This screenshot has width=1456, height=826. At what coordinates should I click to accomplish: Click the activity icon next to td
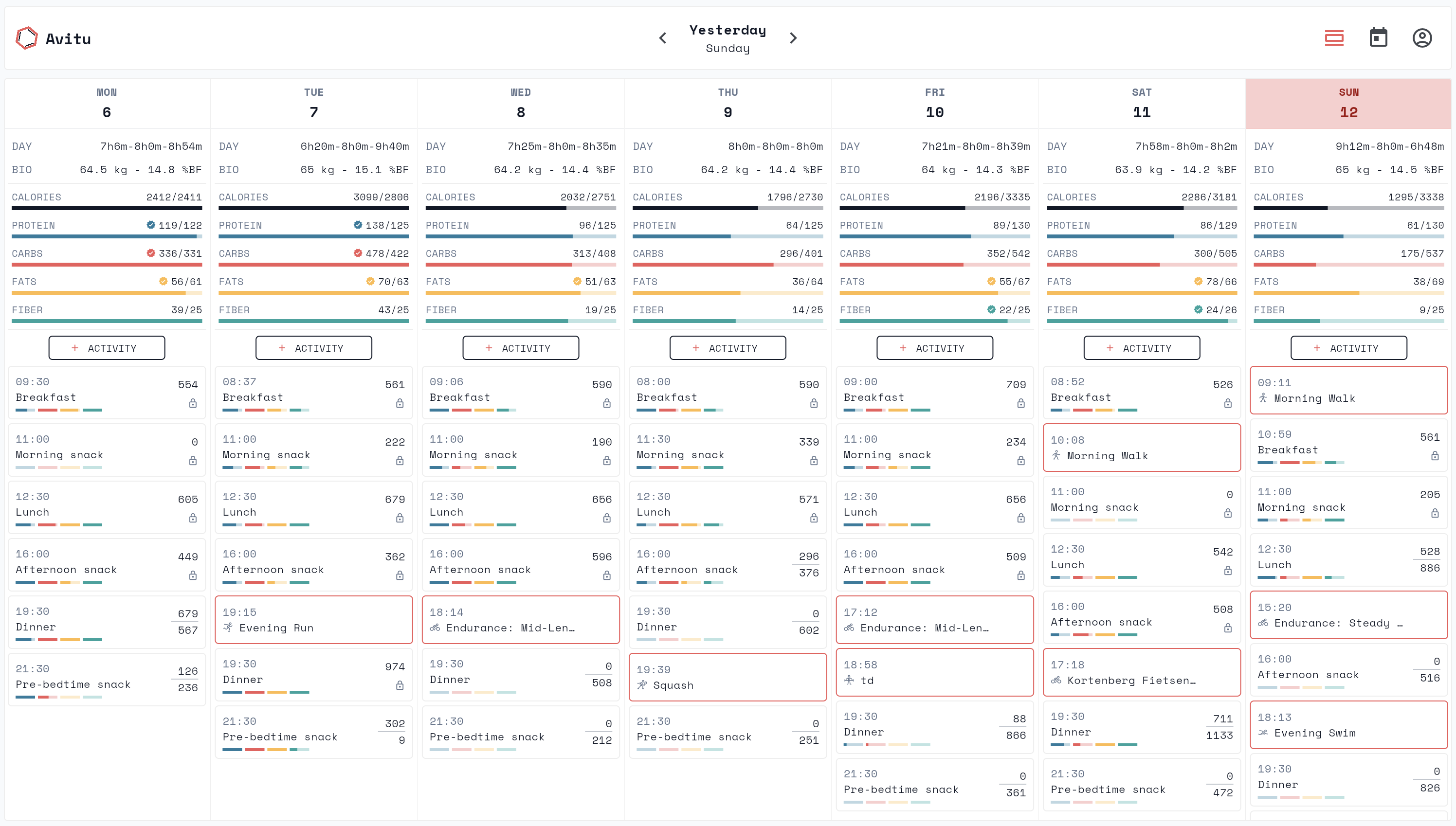tap(849, 680)
